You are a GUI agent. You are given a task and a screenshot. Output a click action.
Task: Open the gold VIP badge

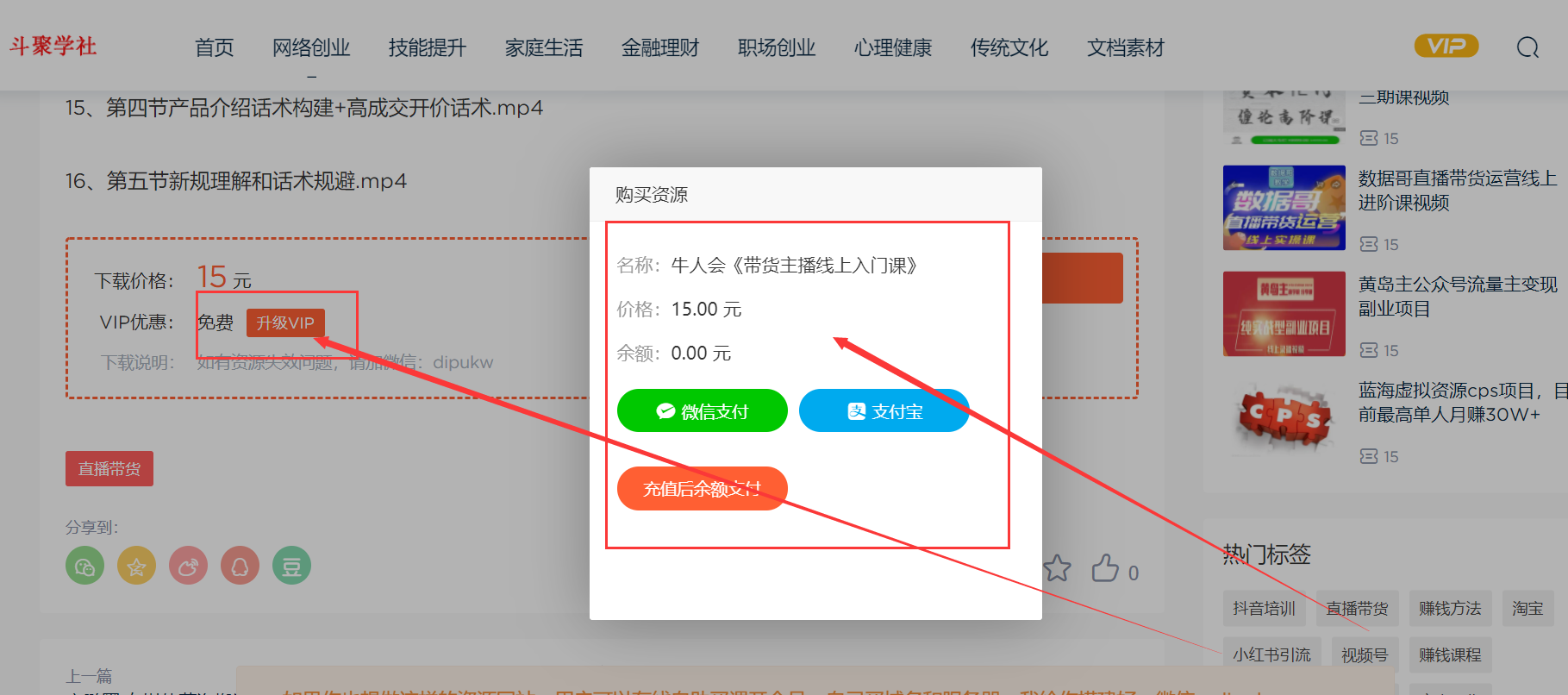tap(1446, 46)
